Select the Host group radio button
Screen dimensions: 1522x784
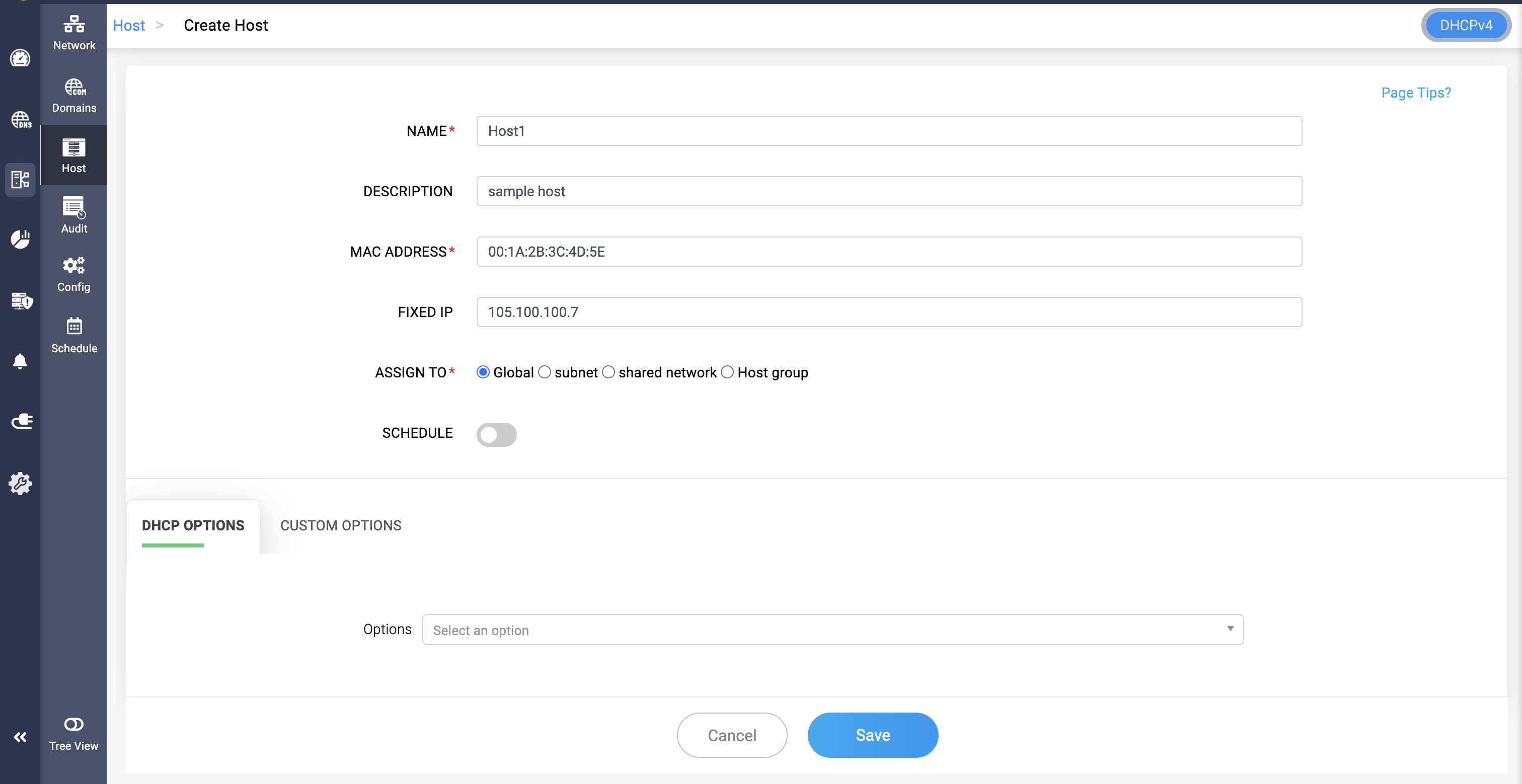click(x=727, y=372)
